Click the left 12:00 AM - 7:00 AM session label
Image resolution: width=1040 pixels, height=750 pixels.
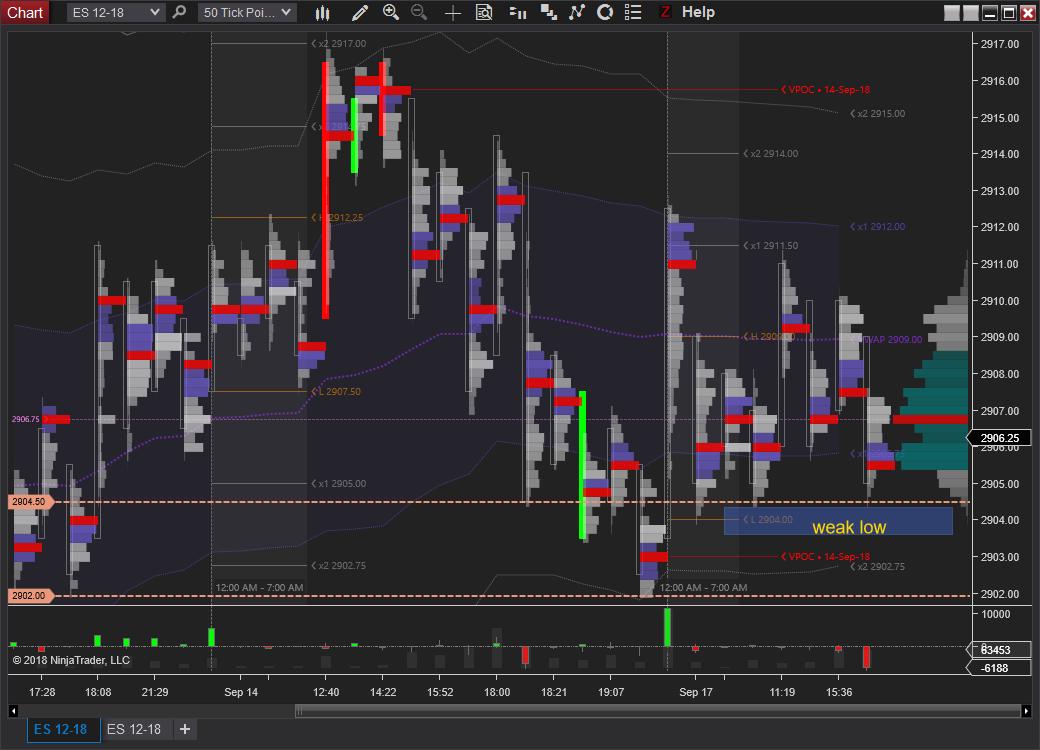coord(259,588)
